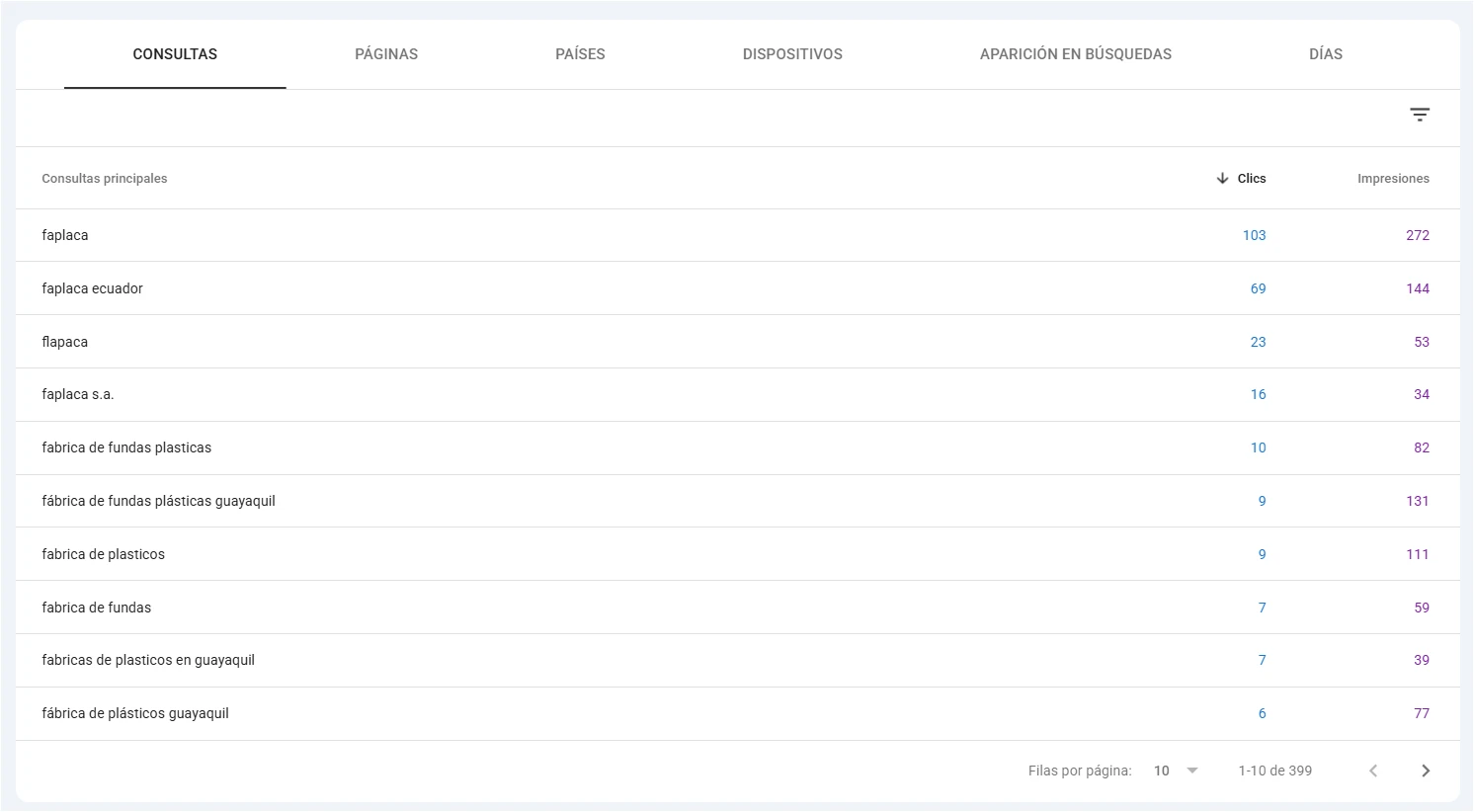Click the 'Filas por página:' label
Image resolution: width=1474 pixels, height=812 pixels.
(x=1080, y=771)
